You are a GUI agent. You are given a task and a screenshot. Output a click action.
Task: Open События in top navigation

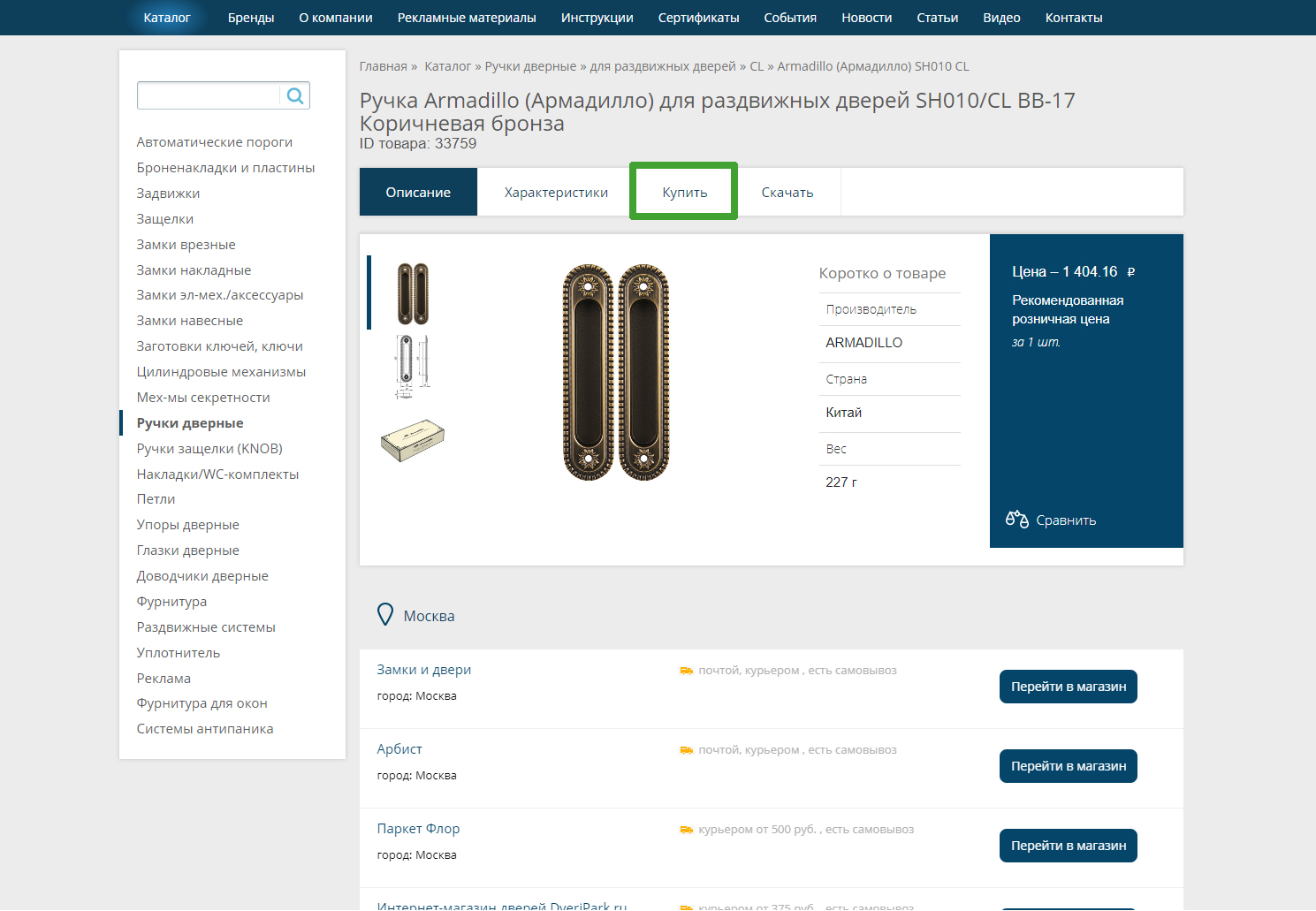click(x=790, y=18)
